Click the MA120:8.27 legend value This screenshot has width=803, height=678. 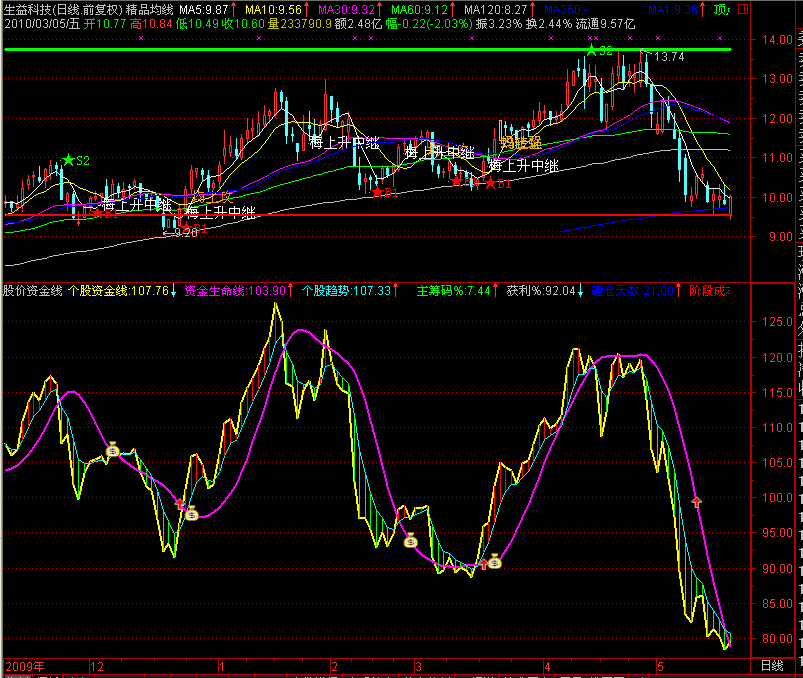point(495,10)
